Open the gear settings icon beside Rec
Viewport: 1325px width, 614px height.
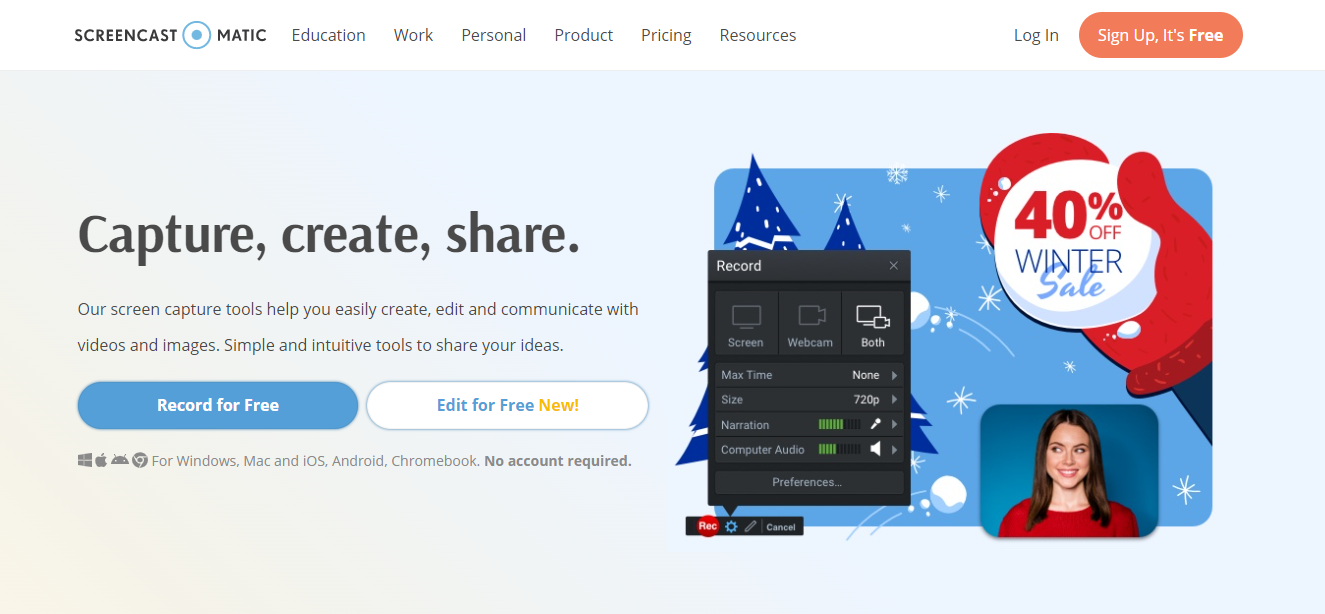point(731,527)
